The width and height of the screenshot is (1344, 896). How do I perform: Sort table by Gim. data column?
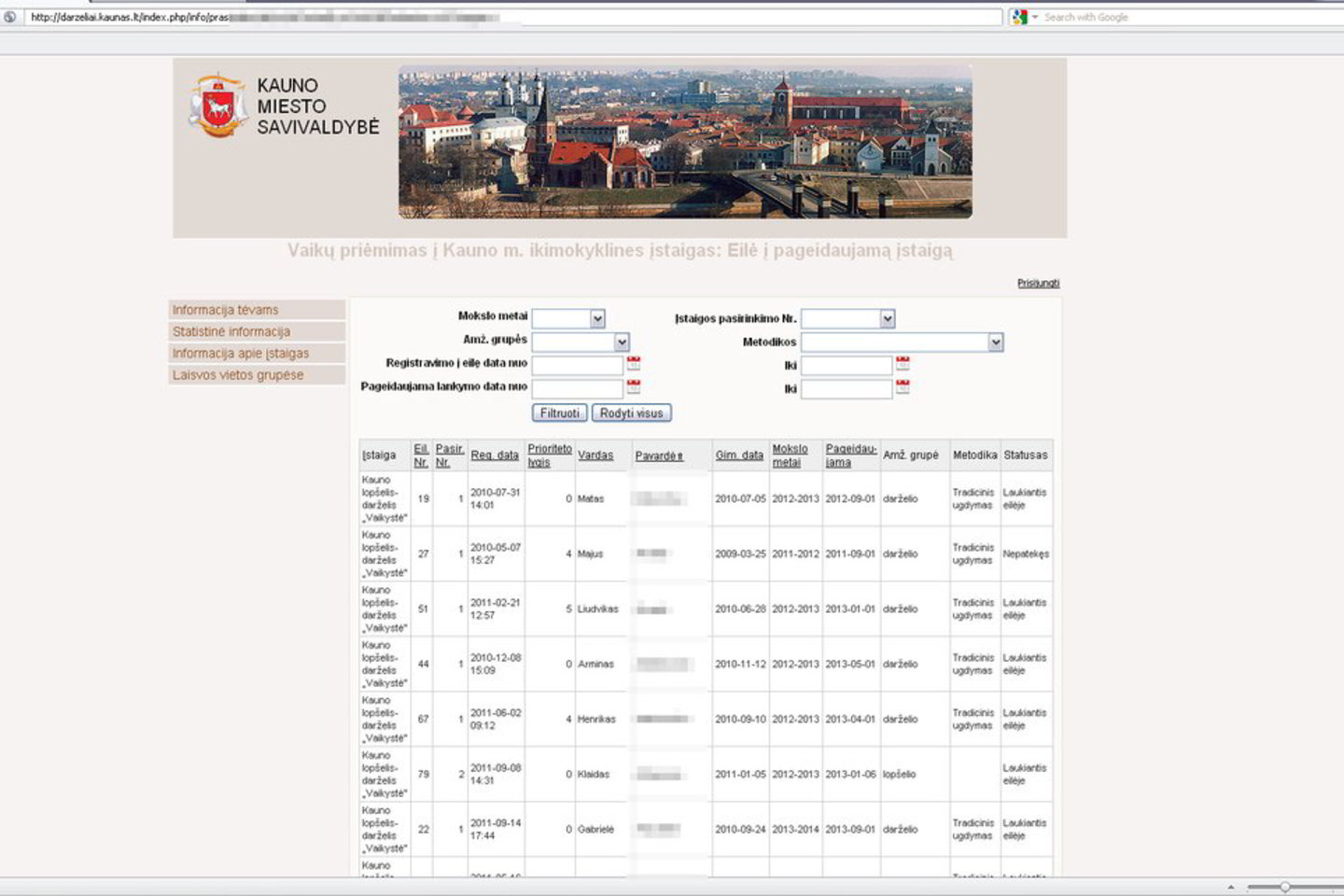pos(739,455)
